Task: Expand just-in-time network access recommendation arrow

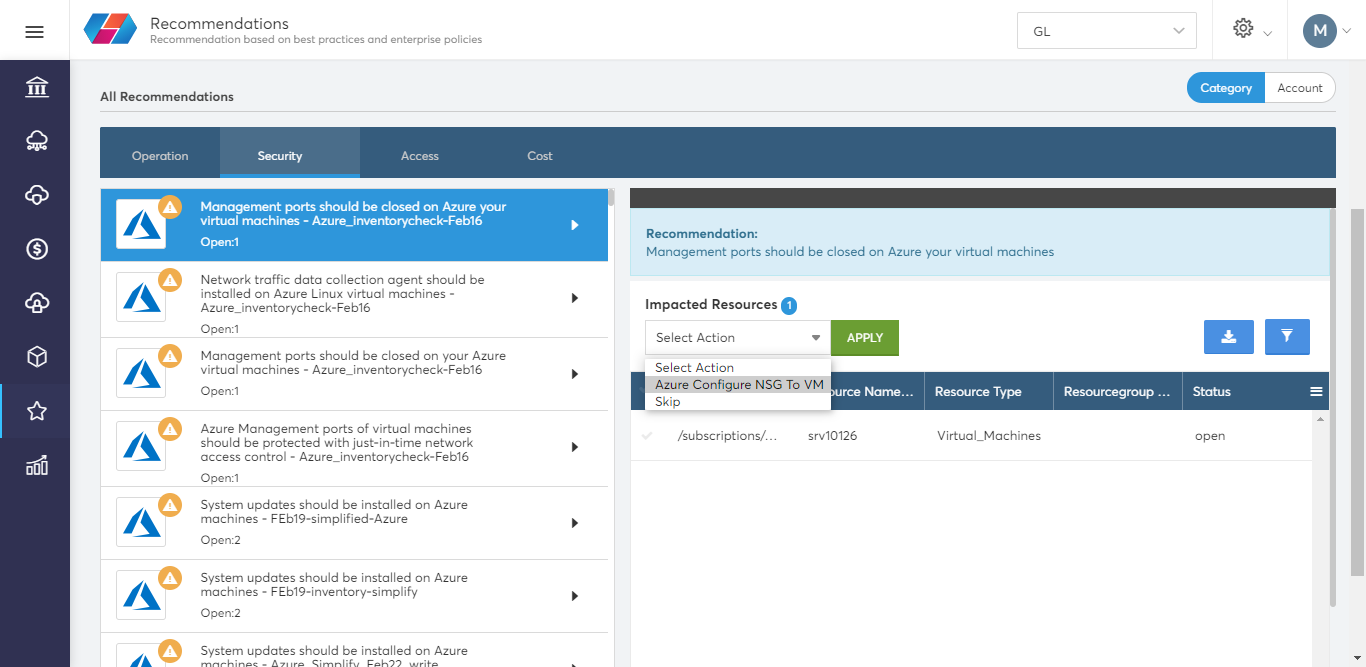Action: coord(575,447)
